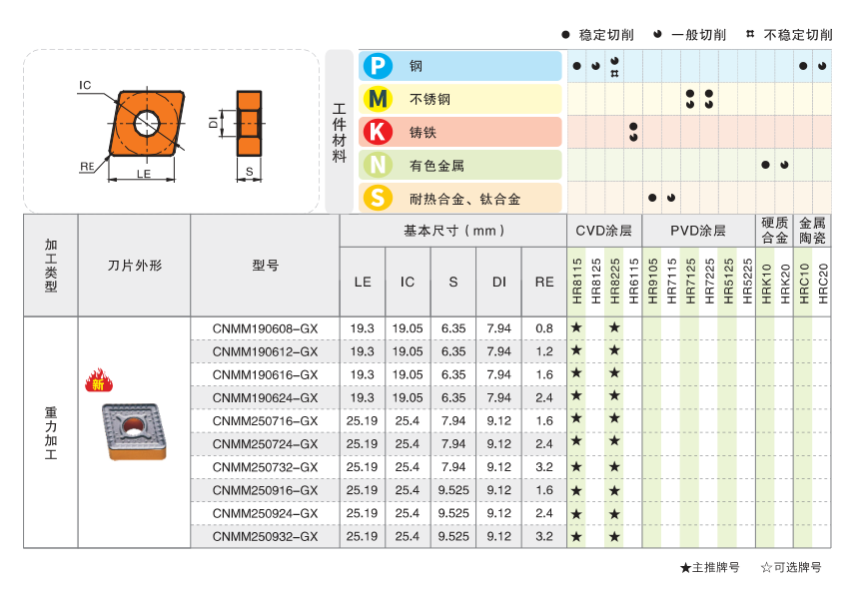
Task: Click the S value 9.525 for CNMM250924-GX
Action: click(454, 513)
